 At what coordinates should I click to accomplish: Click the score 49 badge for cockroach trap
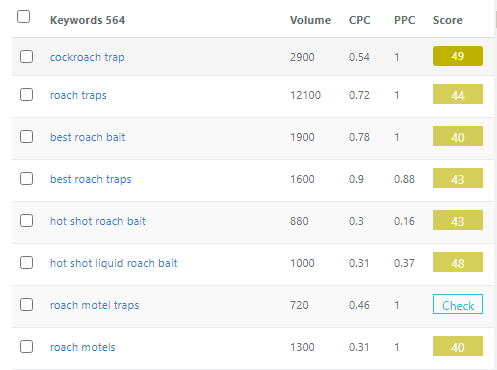(458, 56)
